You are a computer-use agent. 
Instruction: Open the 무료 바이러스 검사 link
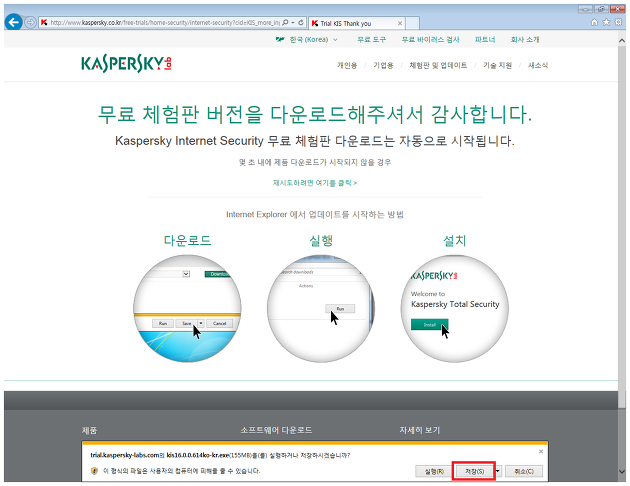(x=430, y=39)
